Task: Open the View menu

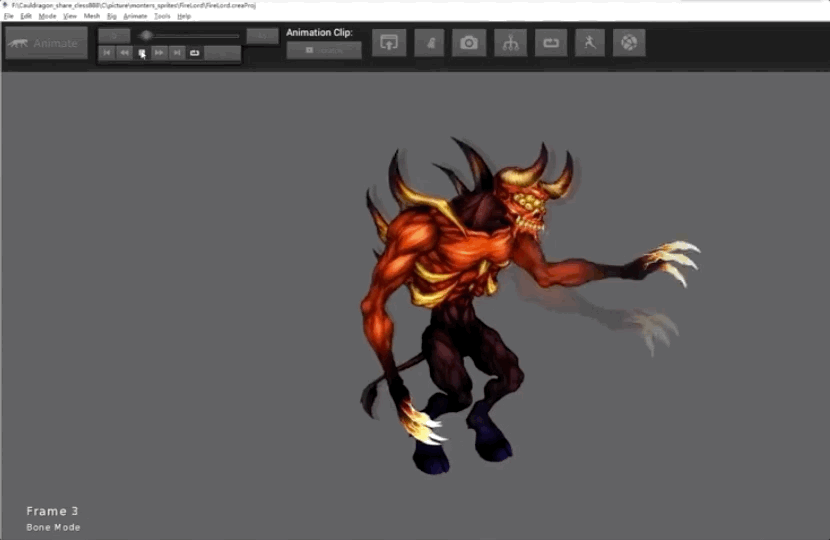Action: point(70,16)
